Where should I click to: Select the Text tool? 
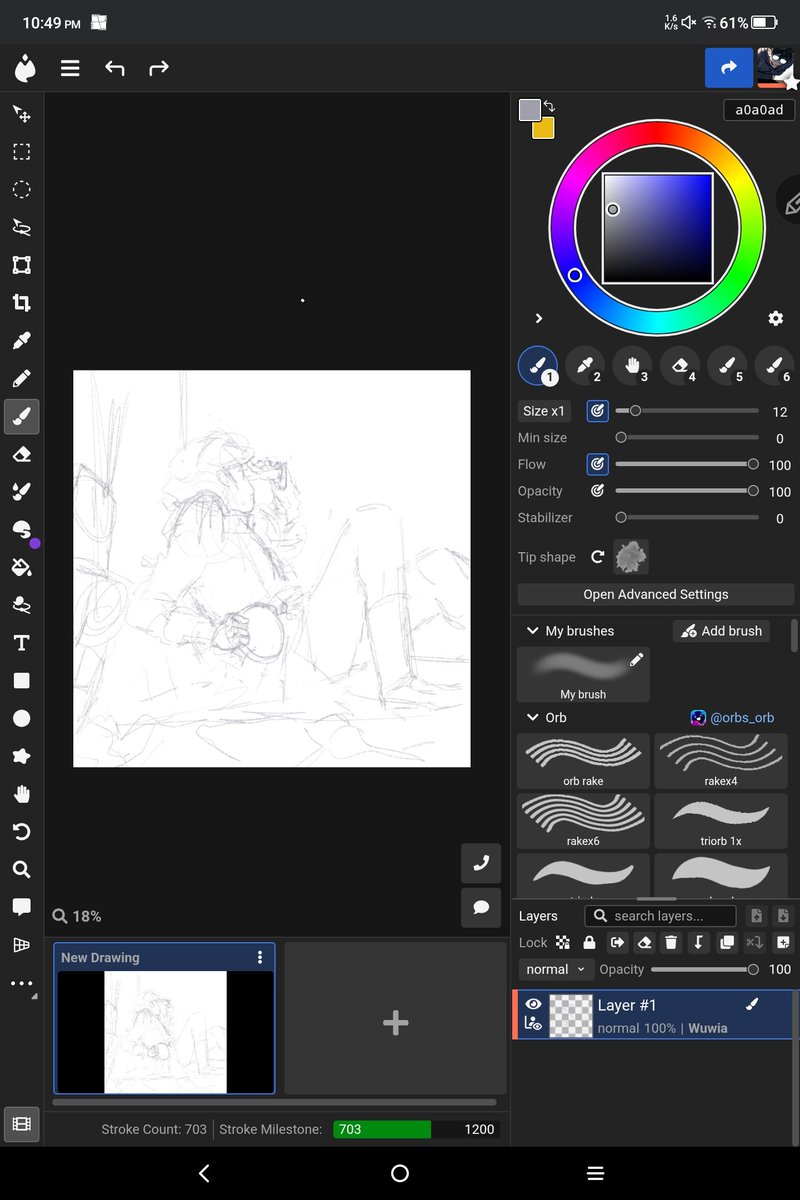pyautogui.click(x=22, y=643)
